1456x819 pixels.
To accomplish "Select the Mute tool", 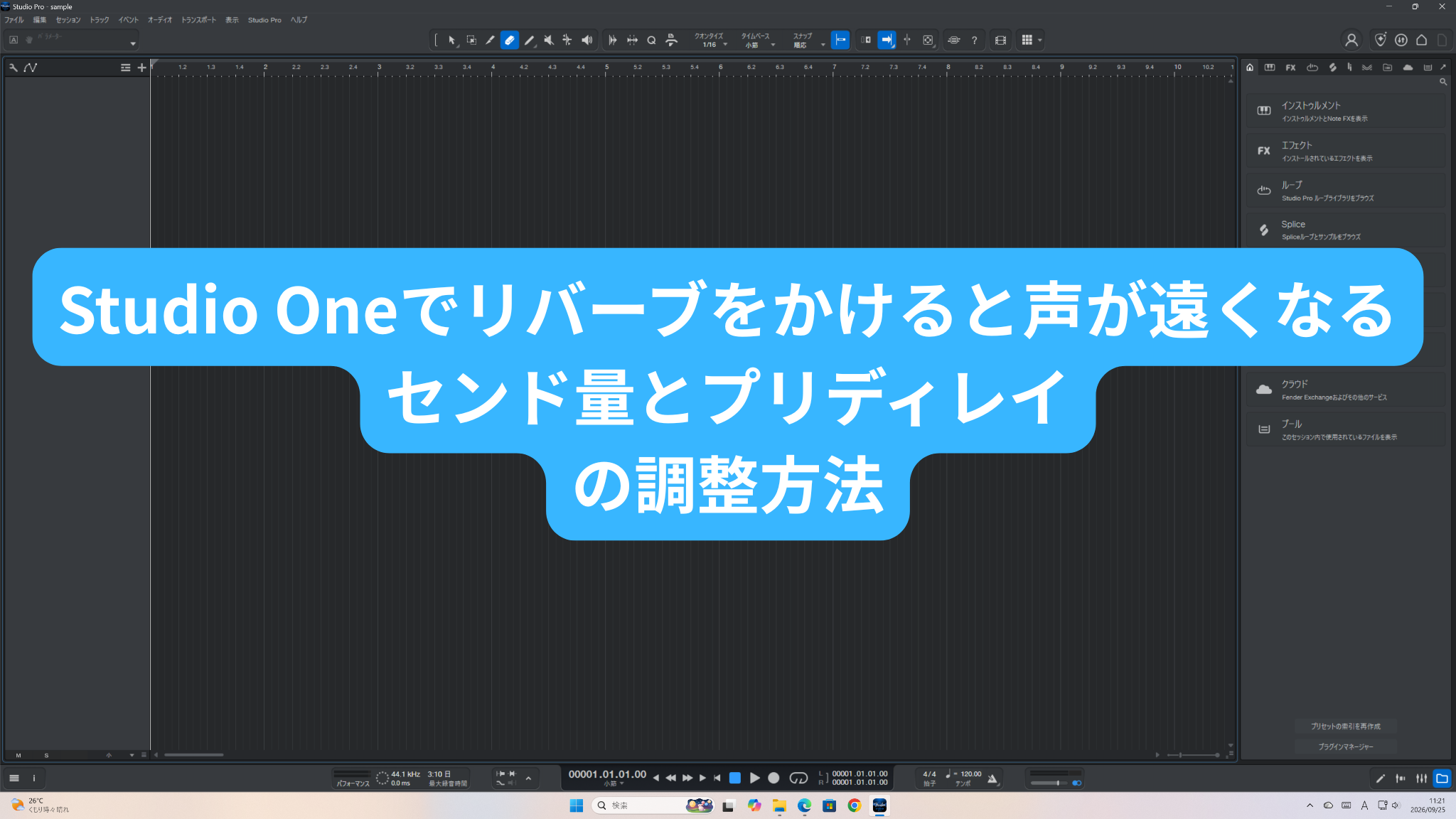I will coord(548,41).
